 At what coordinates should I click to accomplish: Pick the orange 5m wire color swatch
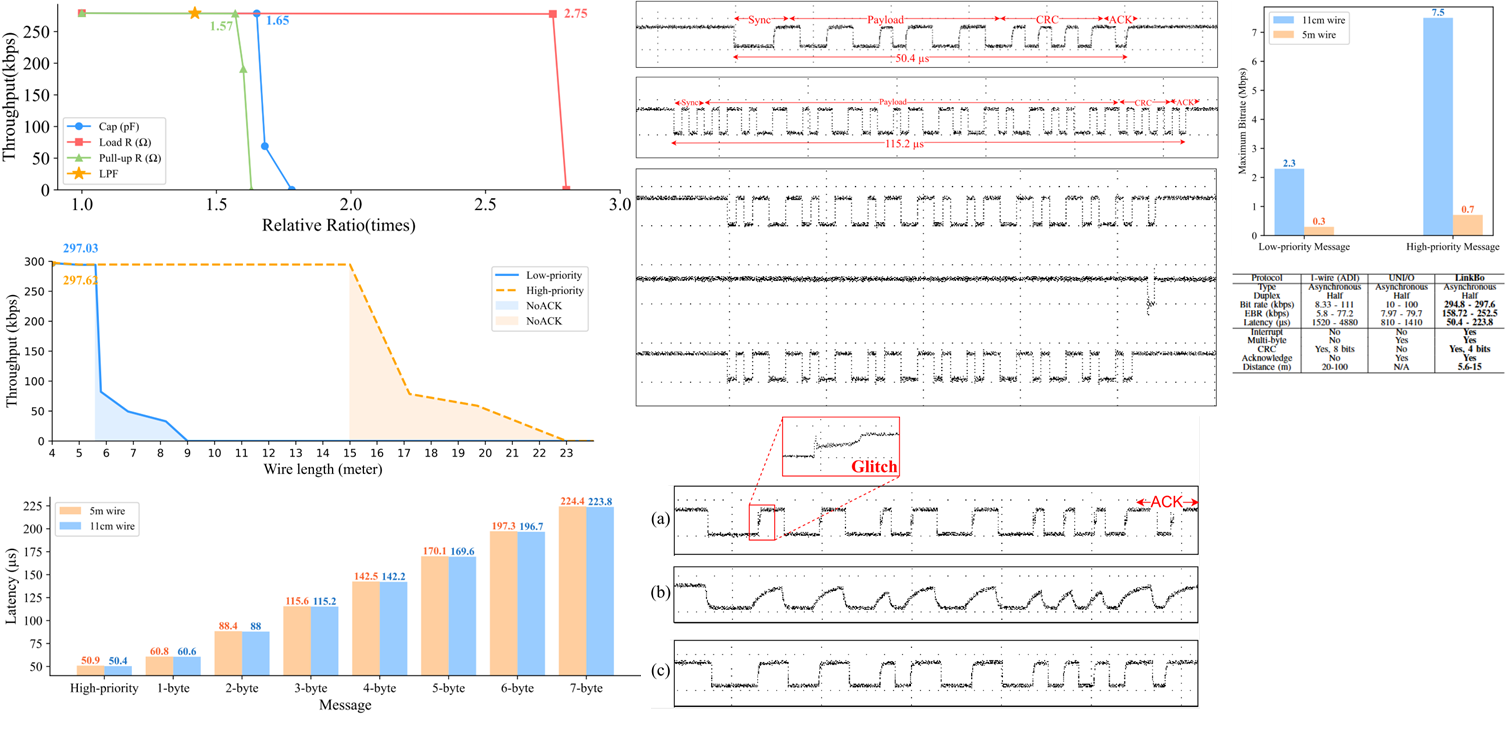coord(70,511)
